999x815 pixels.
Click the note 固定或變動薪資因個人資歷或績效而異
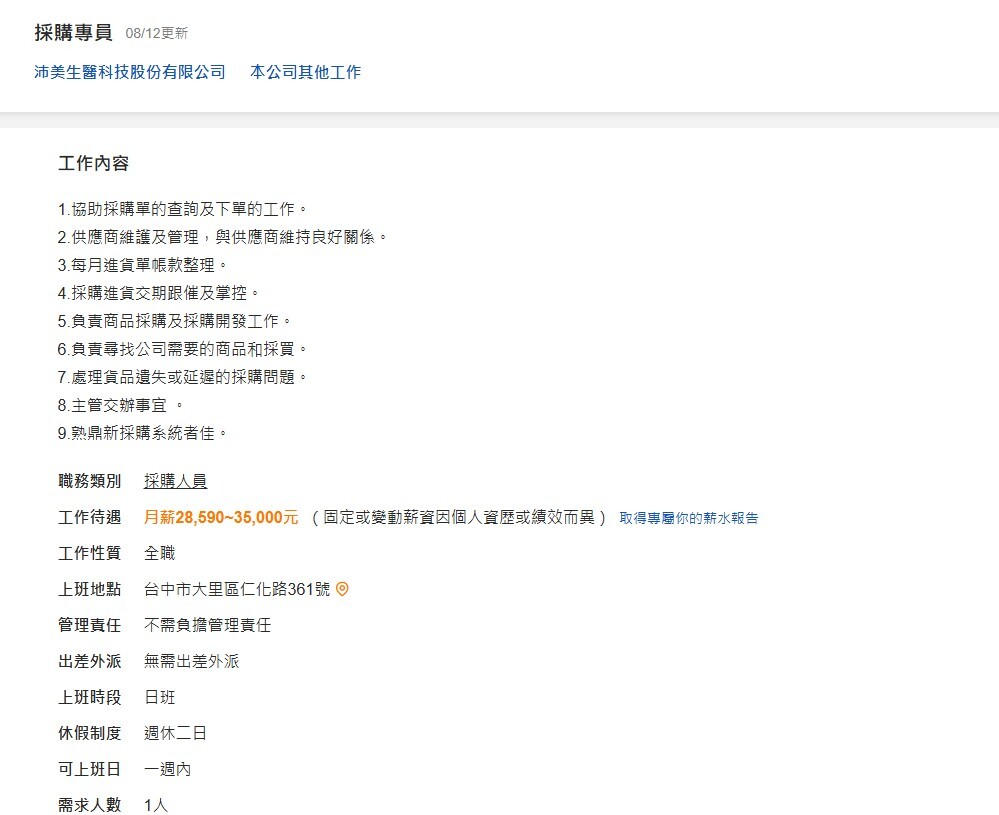[x=459, y=517]
